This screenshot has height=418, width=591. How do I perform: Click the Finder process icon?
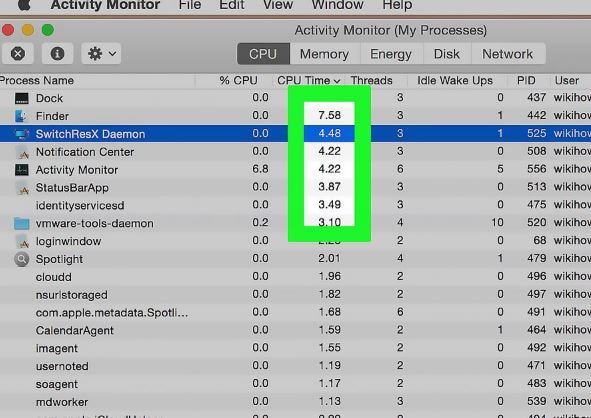click(21, 116)
